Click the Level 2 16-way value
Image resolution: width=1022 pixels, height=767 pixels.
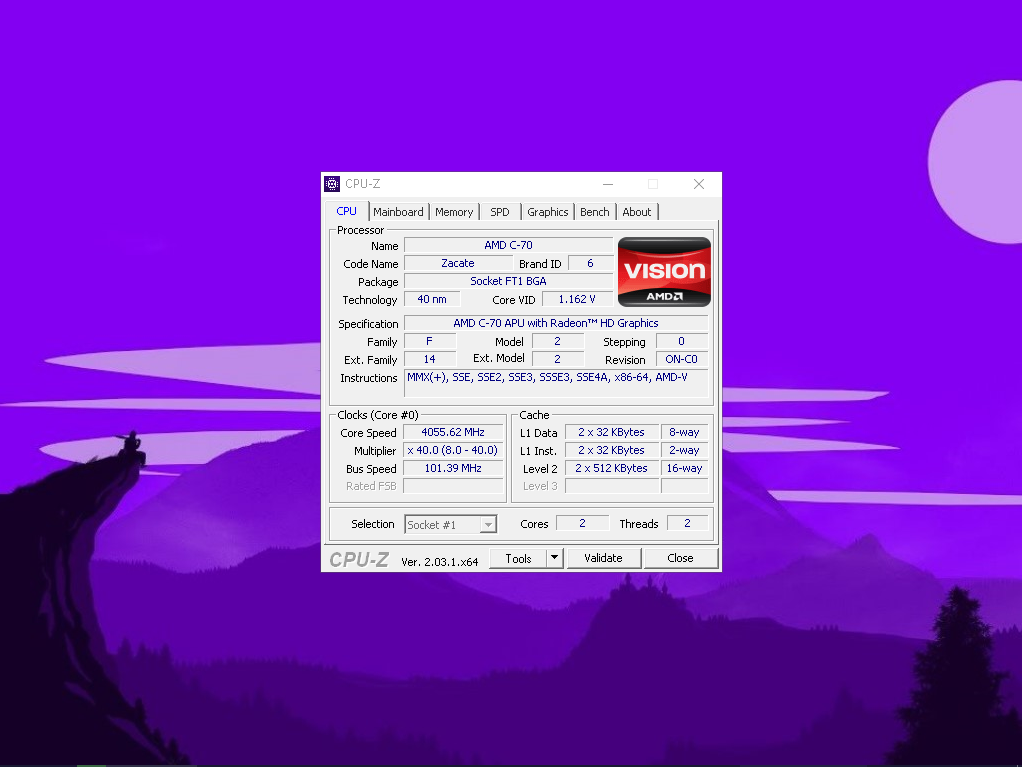tap(684, 469)
